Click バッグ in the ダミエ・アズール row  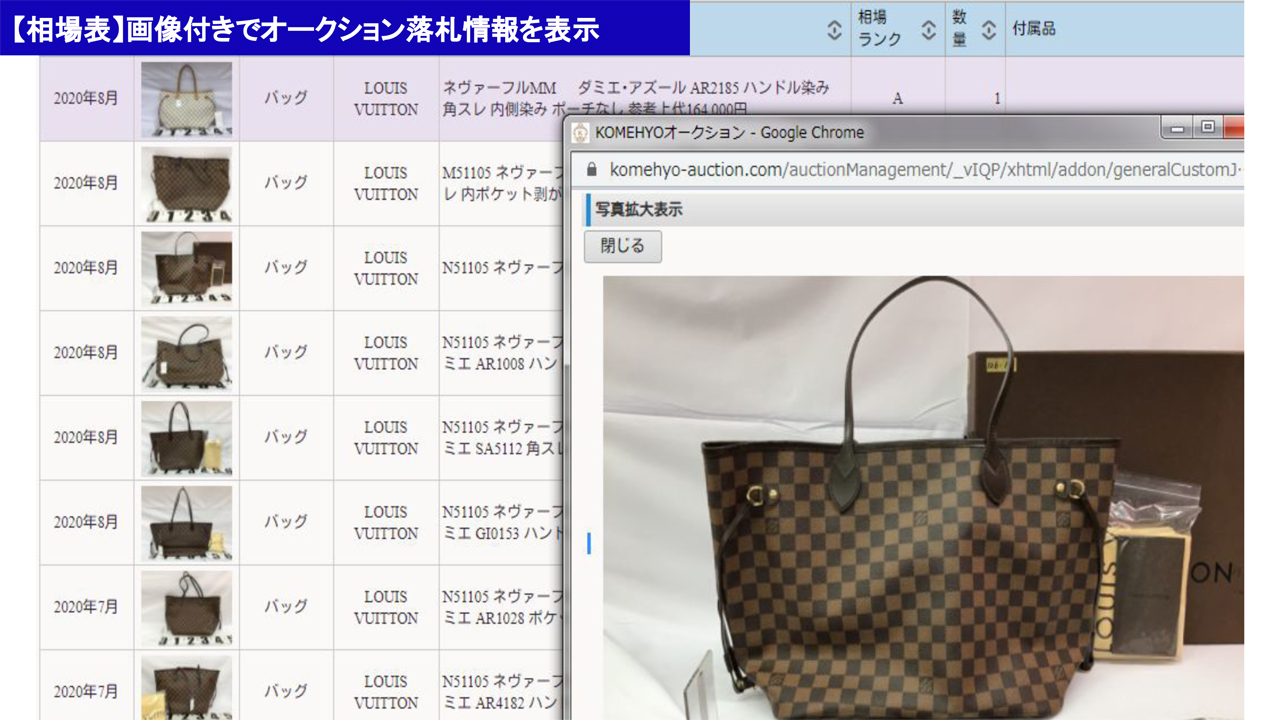[x=285, y=99]
